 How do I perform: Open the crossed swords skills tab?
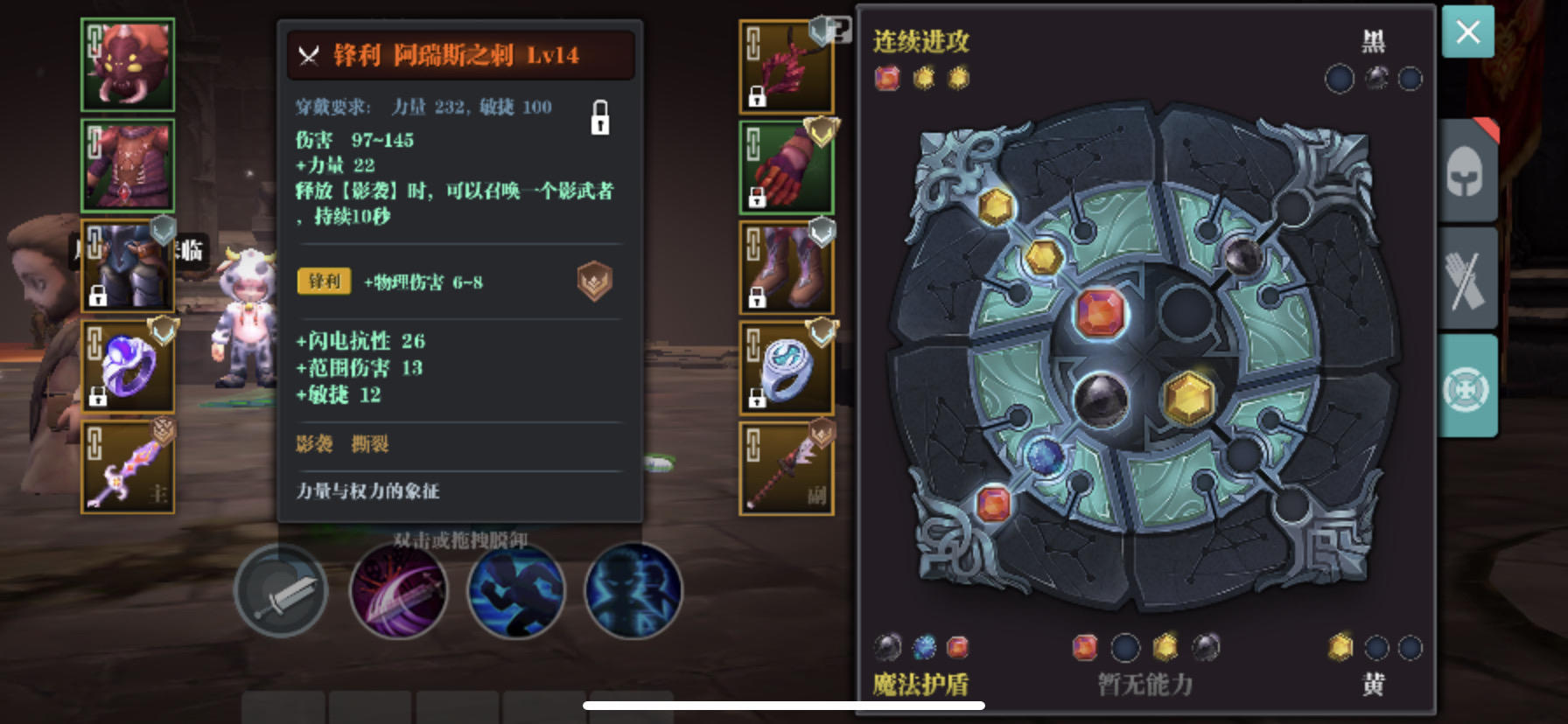pyautogui.click(x=1466, y=278)
